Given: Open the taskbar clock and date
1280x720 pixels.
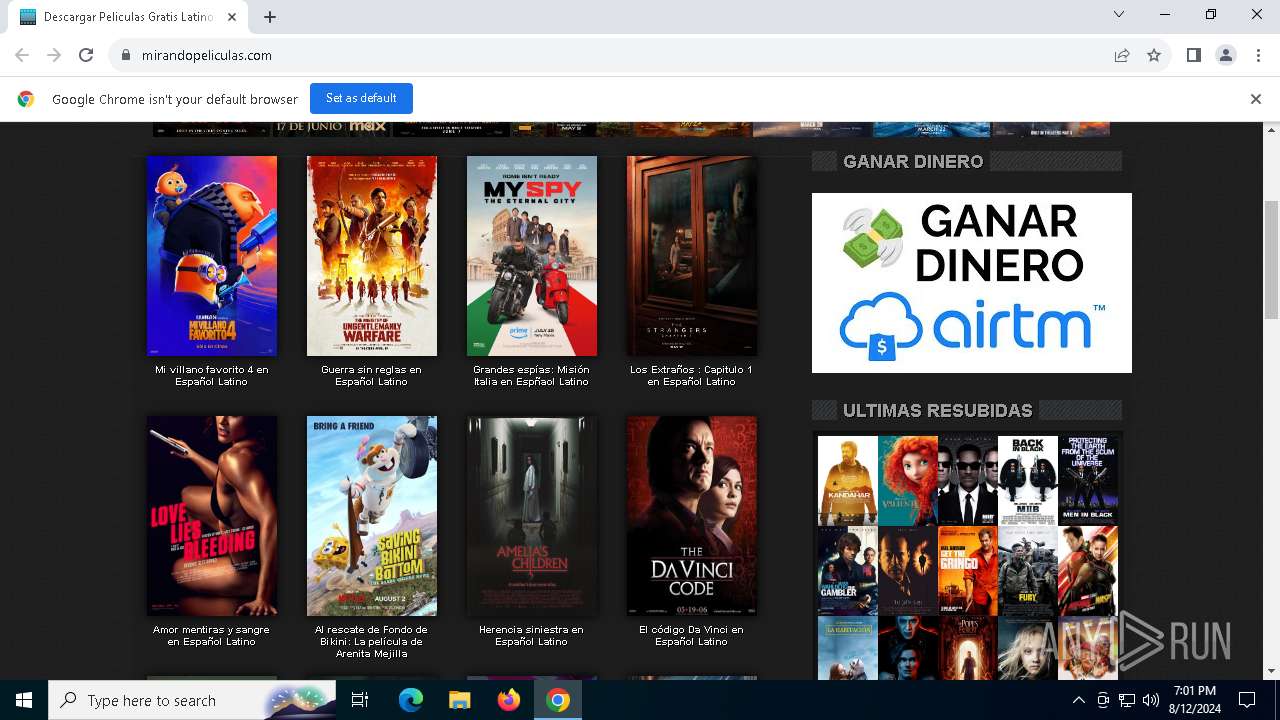Looking at the screenshot, I should [x=1195, y=700].
